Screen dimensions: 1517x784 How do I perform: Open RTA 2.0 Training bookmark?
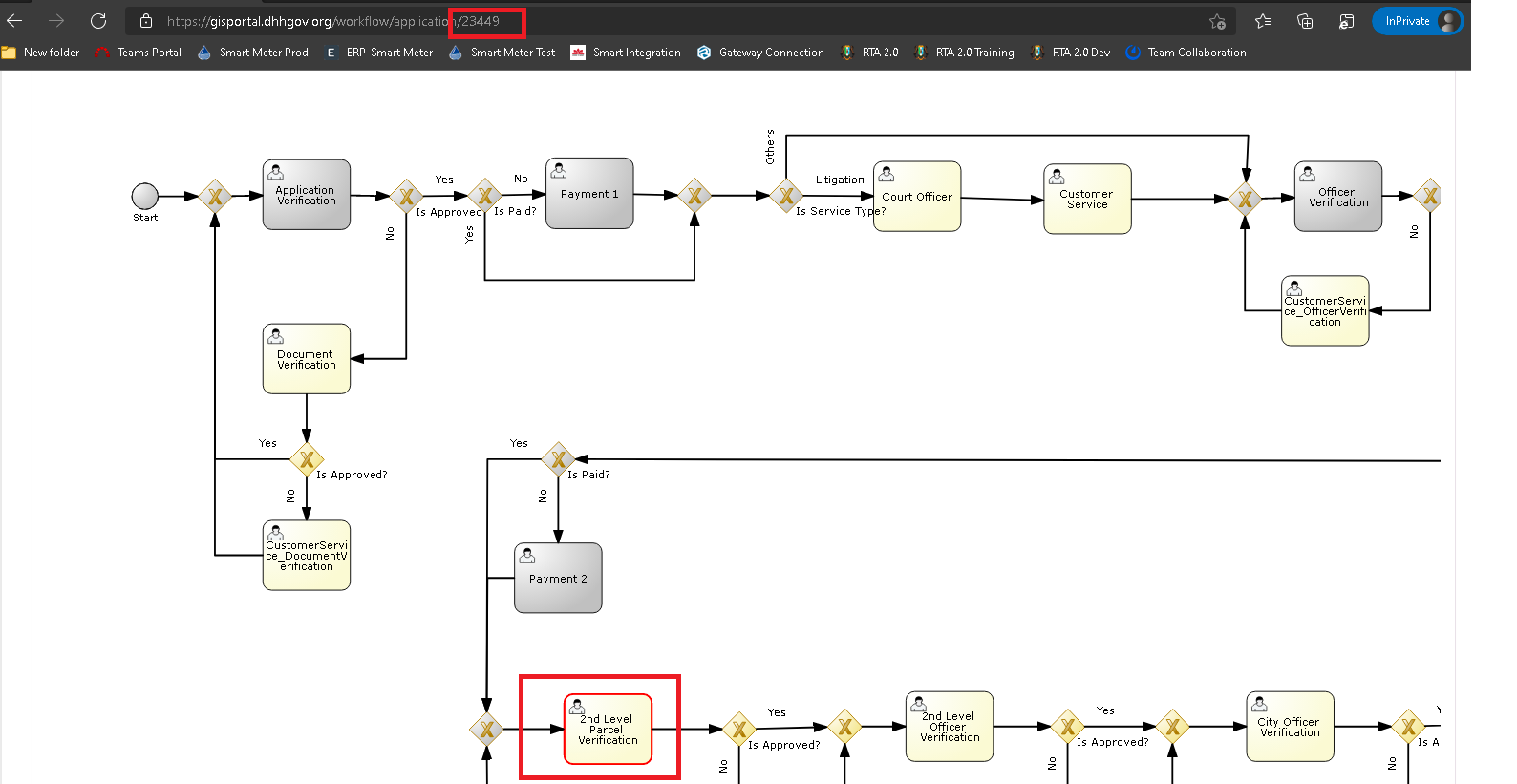click(x=964, y=53)
